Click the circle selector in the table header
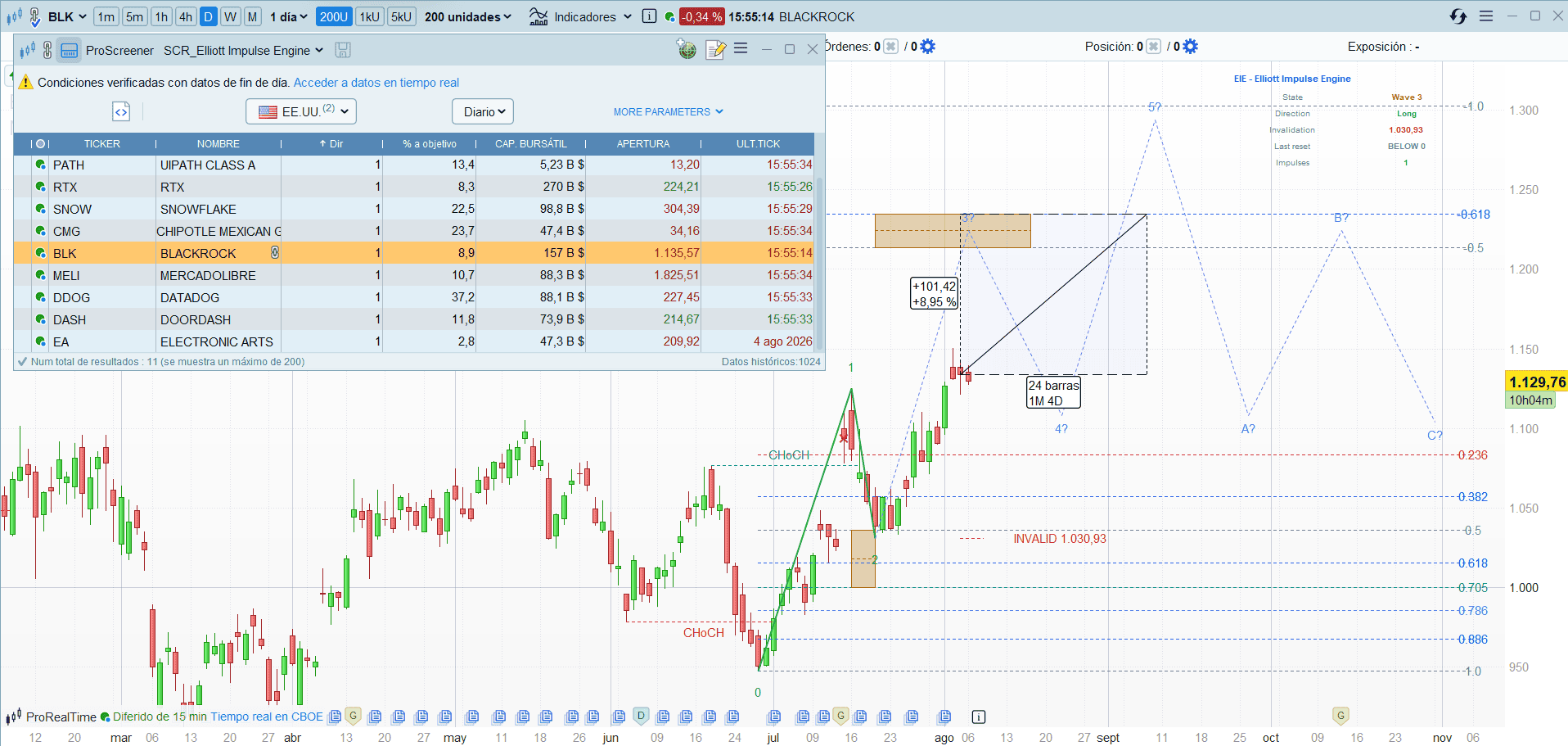The height and width of the screenshot is (746, 1568). pos(40,143)
